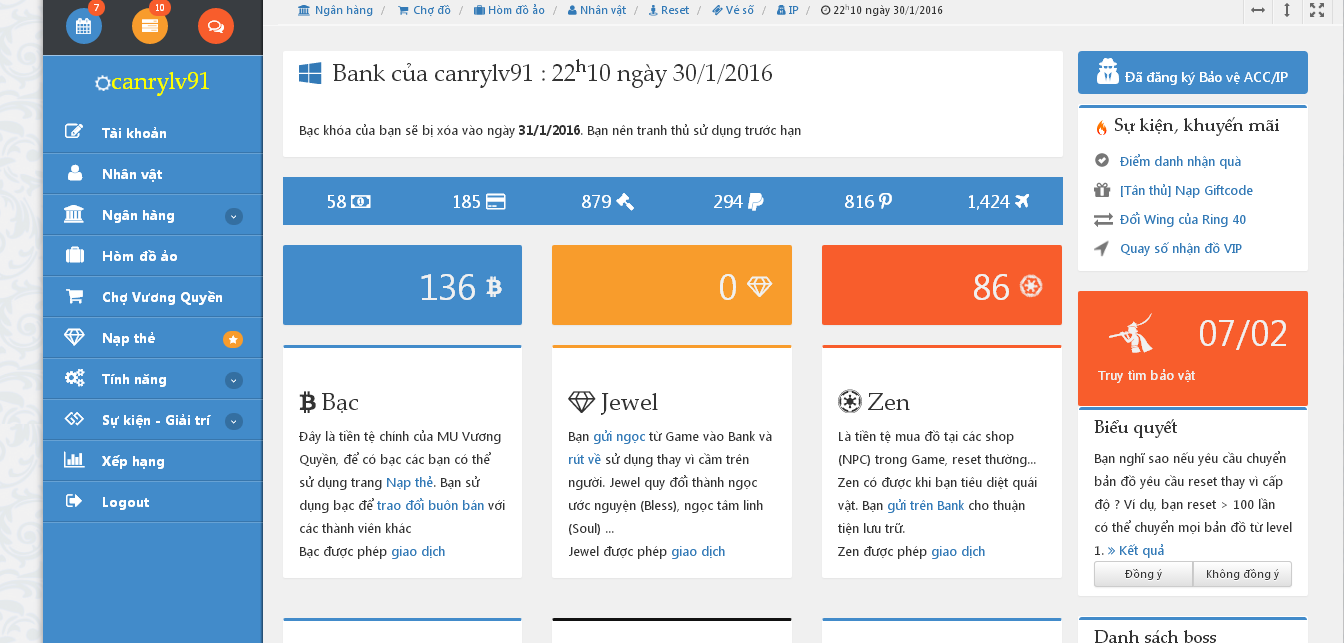Expand the Tính năng sidebar submenu arrow
1344x643 pixels.
233,380
